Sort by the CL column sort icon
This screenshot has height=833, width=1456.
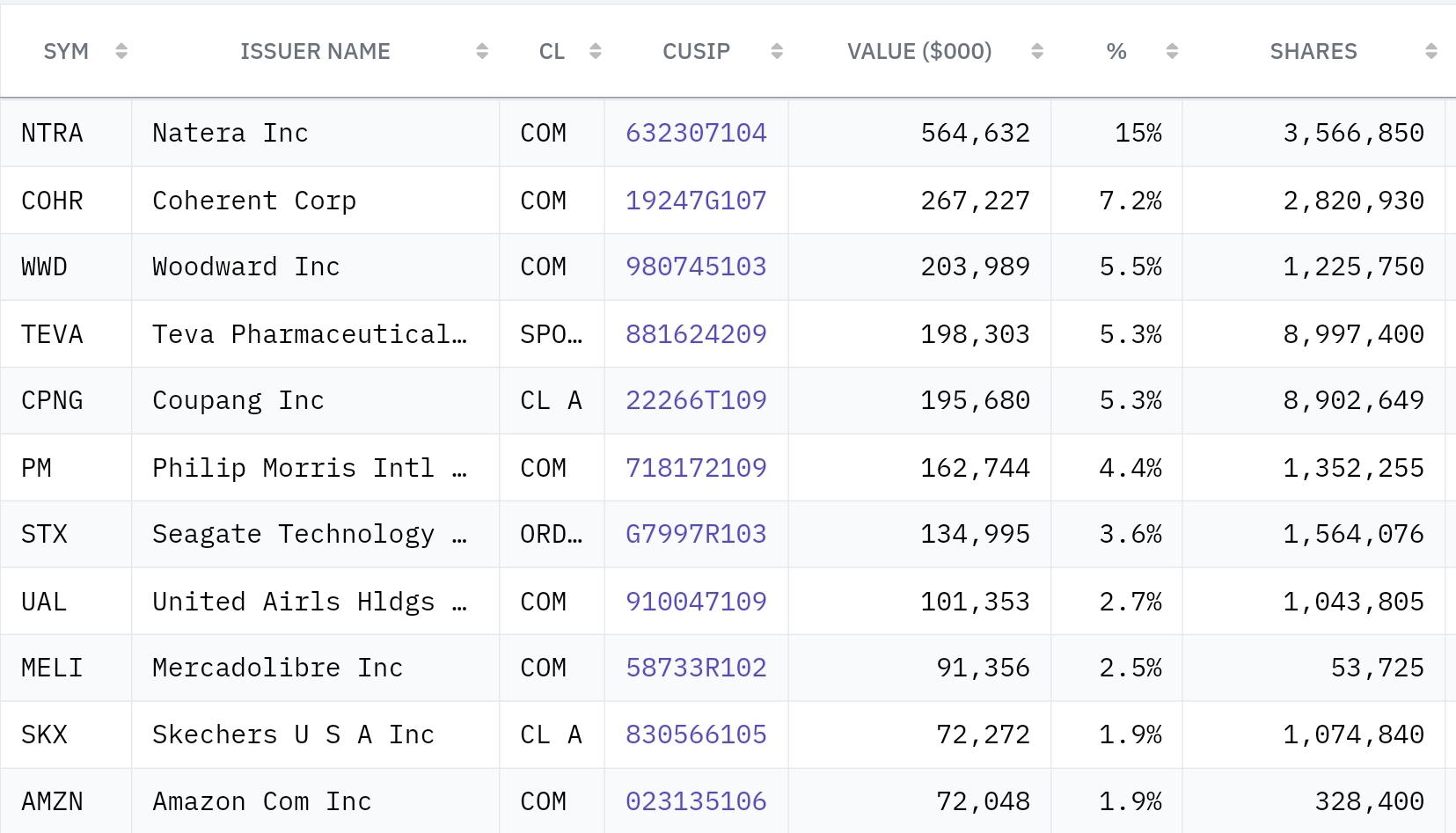tap(596, 52)
